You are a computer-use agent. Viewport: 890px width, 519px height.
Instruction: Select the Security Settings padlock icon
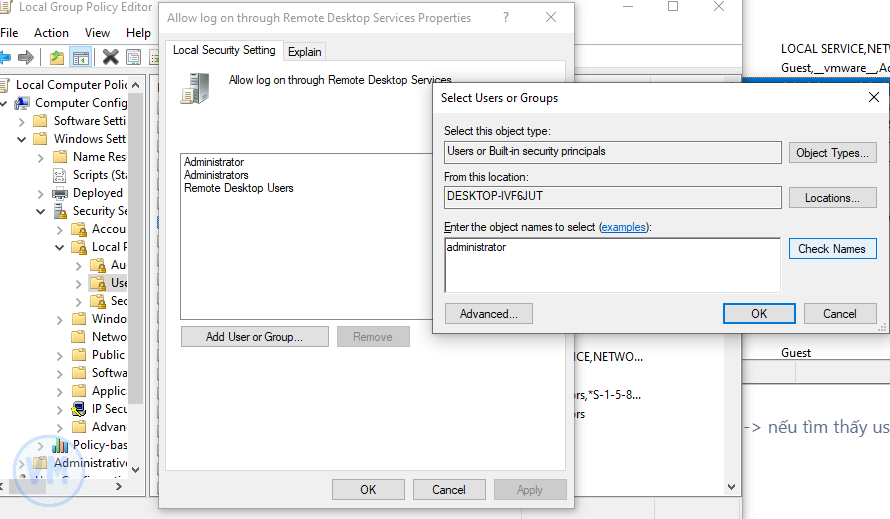click(x=60, y=211)
